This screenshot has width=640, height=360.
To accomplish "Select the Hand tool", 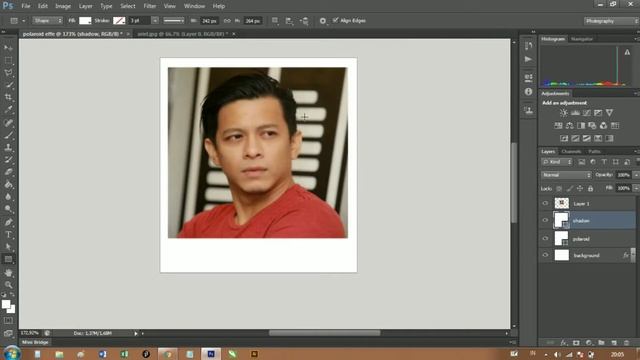I will pos(8,273).
